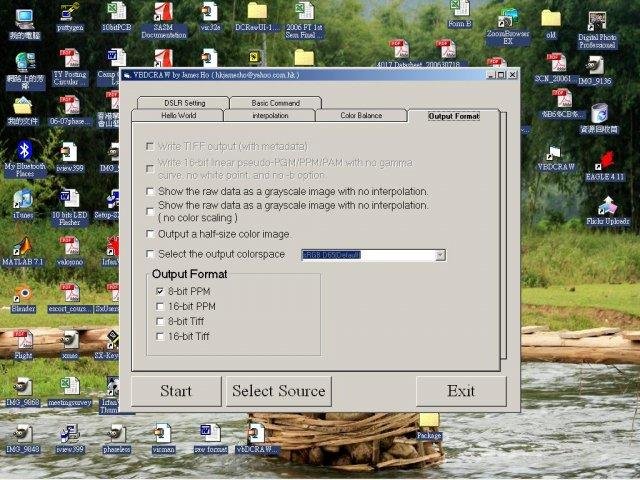Viewport: 640px width, 480px height.
Task: Enable Write TIFF output with metadata
Action: (x=150, y=146)
